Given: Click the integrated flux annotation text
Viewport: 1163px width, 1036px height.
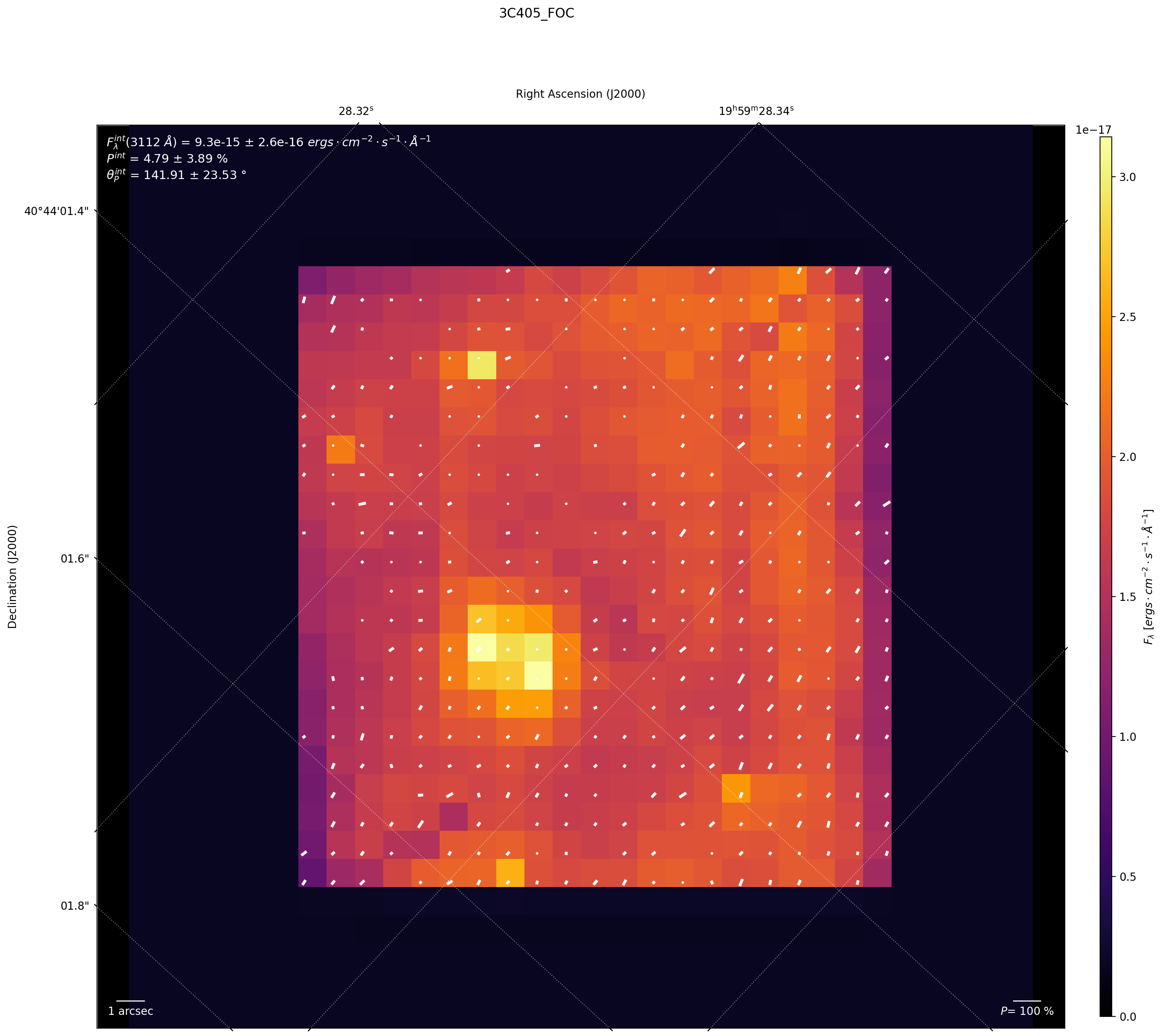Looking at the screenshot, I should coord(268,142).
